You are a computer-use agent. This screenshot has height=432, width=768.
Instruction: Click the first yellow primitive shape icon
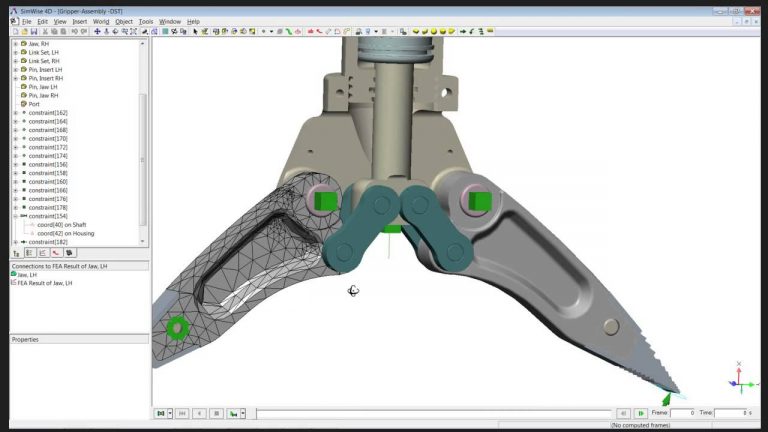pos(416,31)
